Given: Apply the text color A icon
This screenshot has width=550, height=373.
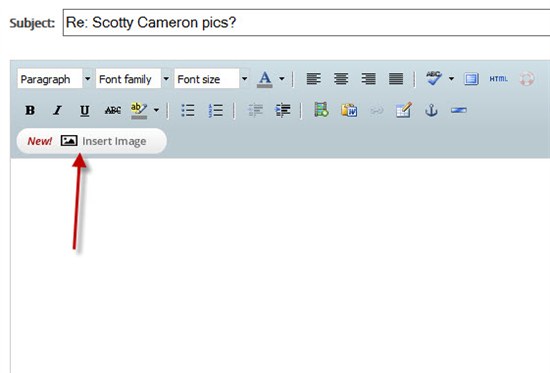Looking at the screenshot, I should click(x=265, y=79).
